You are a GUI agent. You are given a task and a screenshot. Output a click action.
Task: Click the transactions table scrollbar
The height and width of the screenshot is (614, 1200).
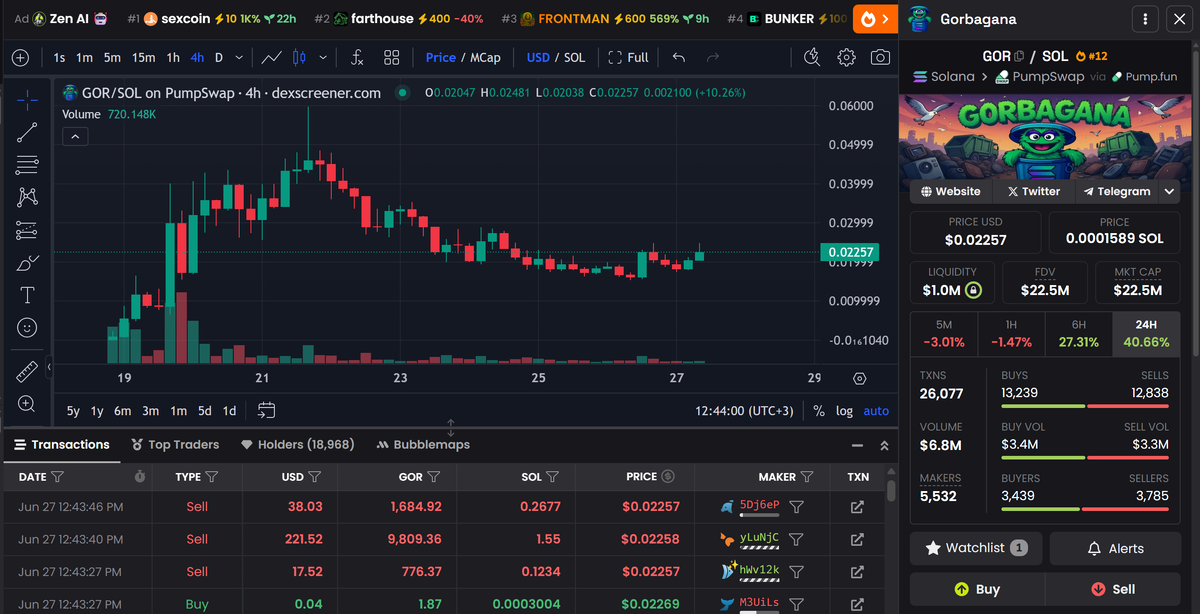[891, 491]
